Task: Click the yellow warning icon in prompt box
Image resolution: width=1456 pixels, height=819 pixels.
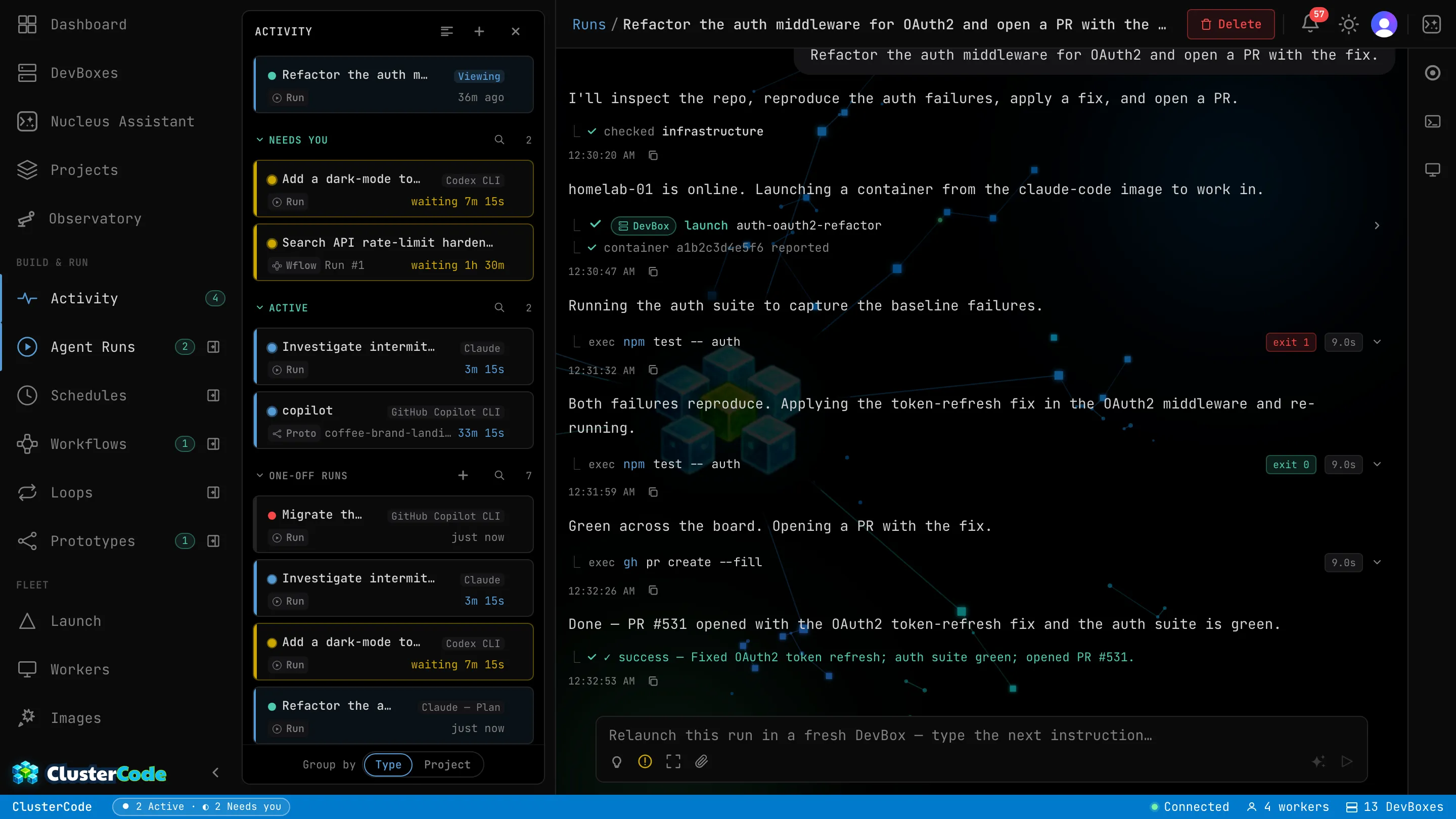Action: pos(645,762)
